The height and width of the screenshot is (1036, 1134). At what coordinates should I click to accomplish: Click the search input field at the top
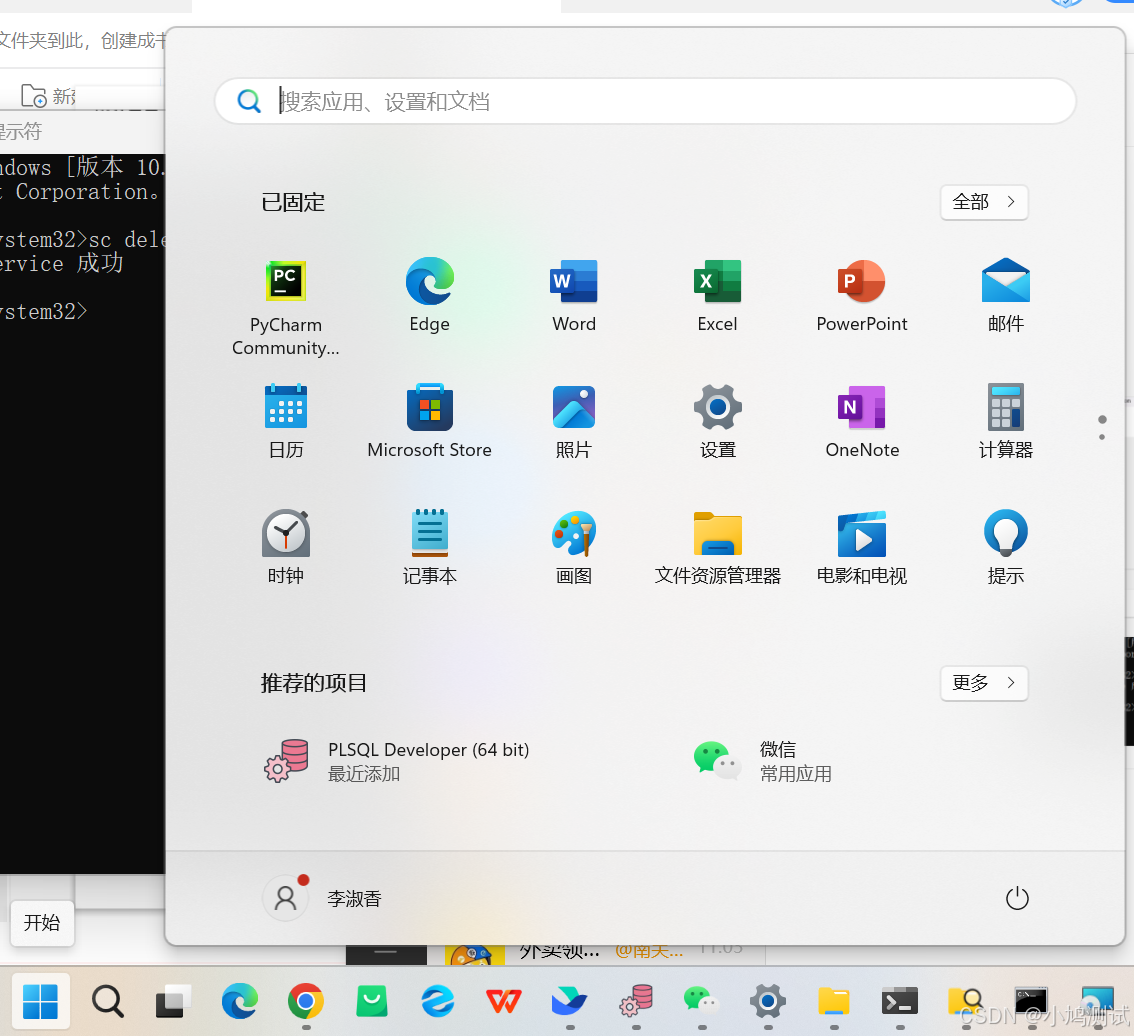tap(645, 100)
